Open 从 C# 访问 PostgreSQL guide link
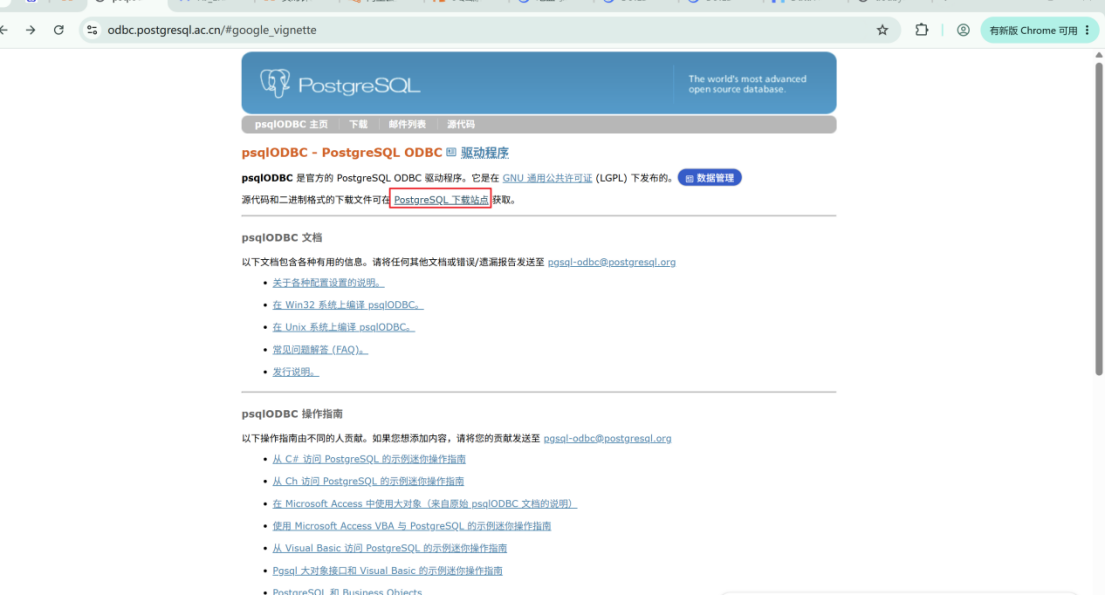1106x595 pixels. [x=369, y=459]
